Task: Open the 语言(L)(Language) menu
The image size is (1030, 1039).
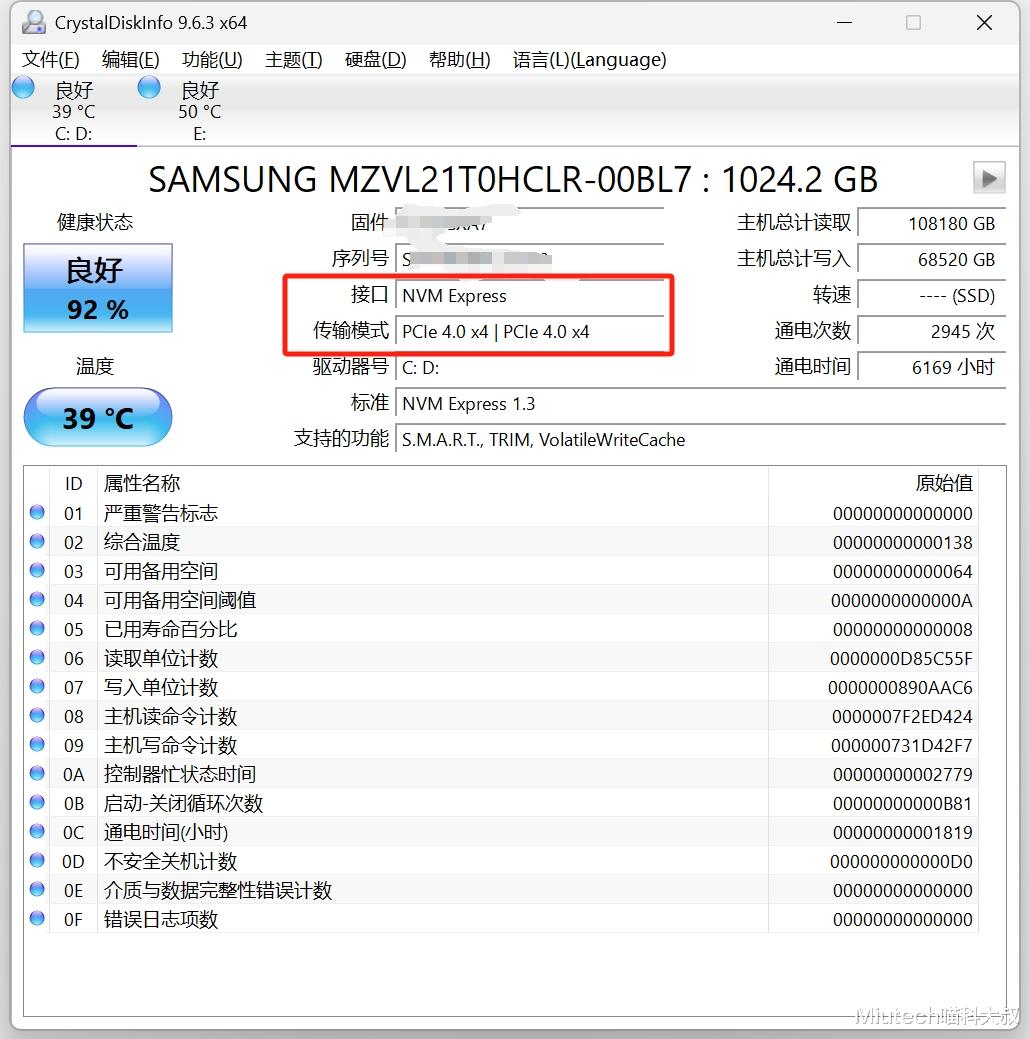Action: point(589,60)
